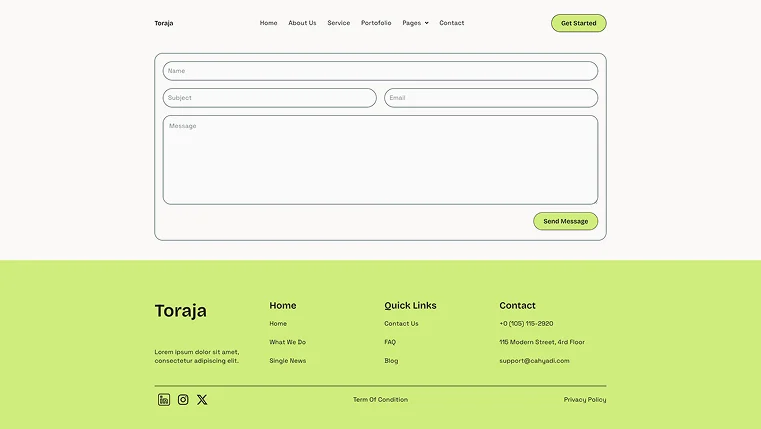Click the bold Home footer heading
Screen dimensions: 761x429
[x=283, y=305]
